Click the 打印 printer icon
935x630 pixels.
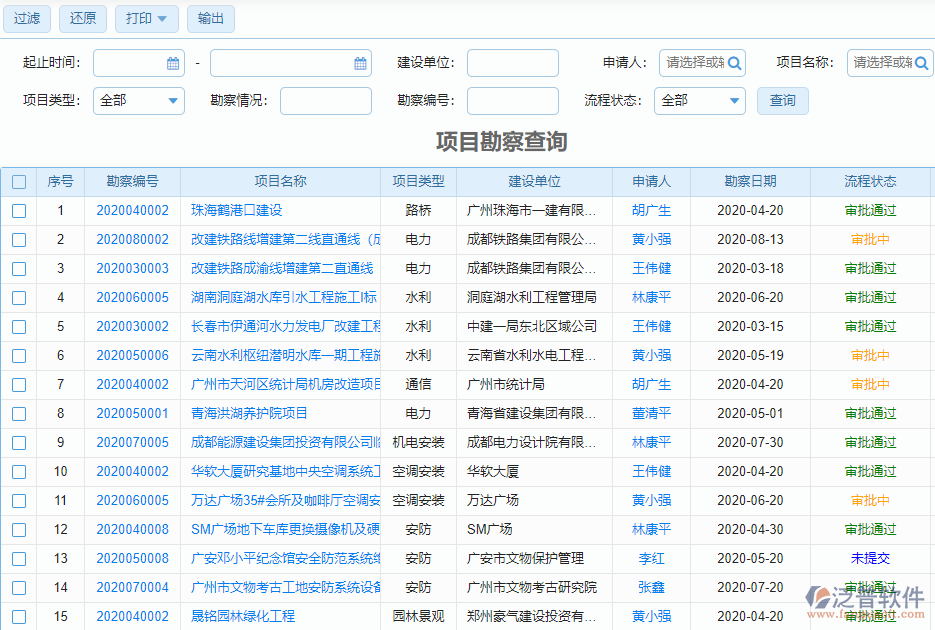138,18
